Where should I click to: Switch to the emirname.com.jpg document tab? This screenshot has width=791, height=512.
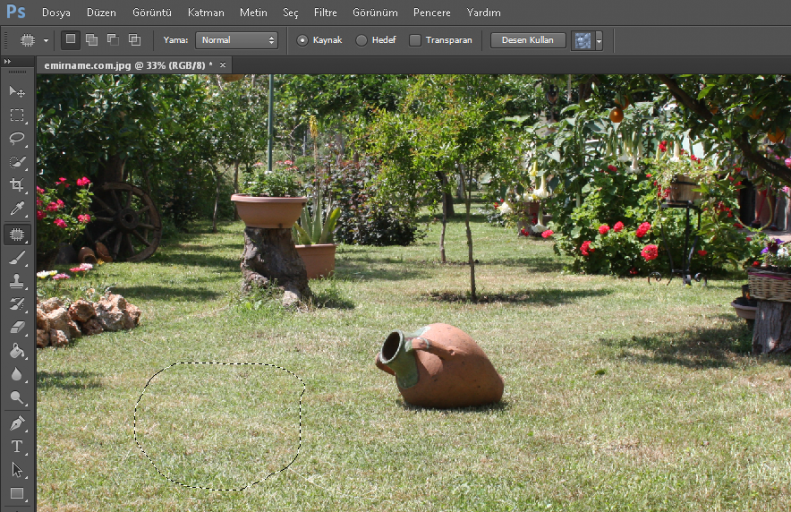coord(128,66)
